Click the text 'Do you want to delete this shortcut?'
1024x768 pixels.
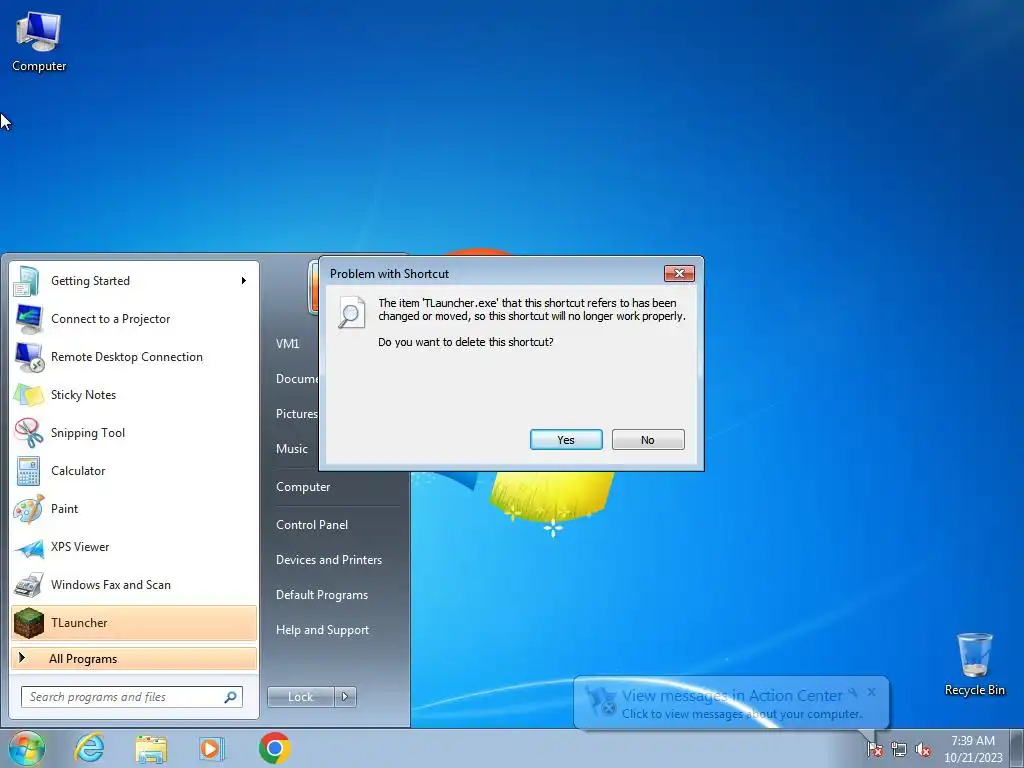pyautogui.click(x=466, y=342)
